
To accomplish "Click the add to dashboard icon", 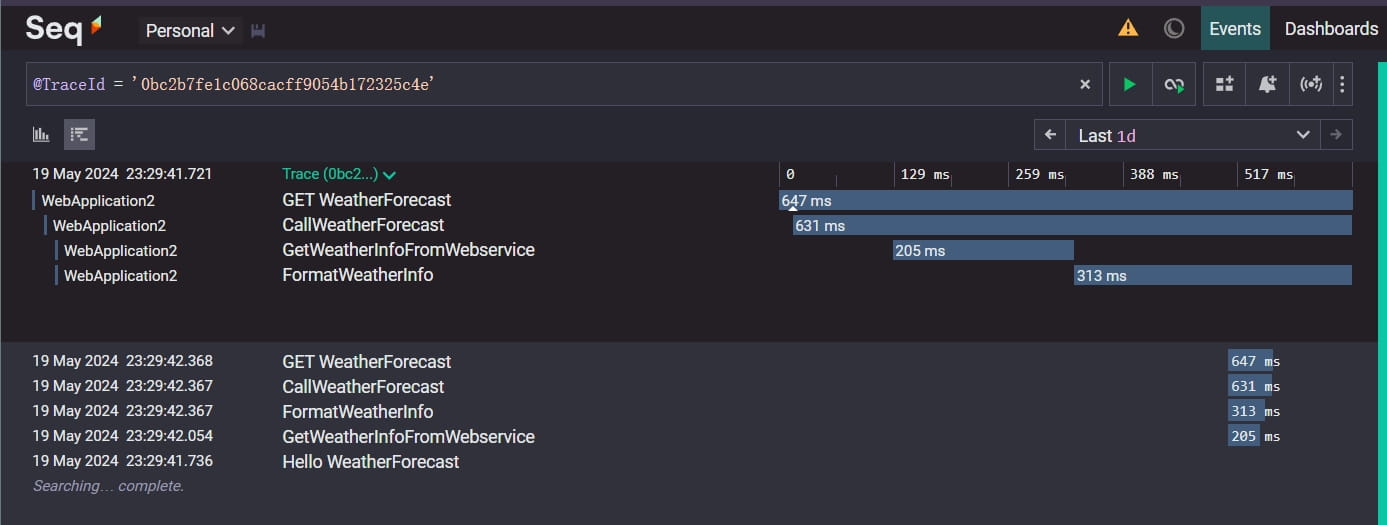I will (x=1224, y=85).
